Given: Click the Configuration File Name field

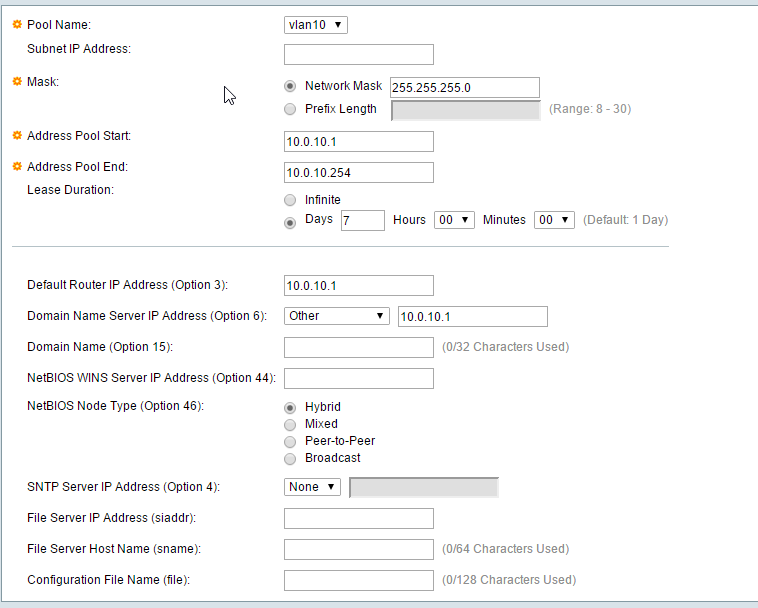Looking at the screenshot, I should click(359, 580).
